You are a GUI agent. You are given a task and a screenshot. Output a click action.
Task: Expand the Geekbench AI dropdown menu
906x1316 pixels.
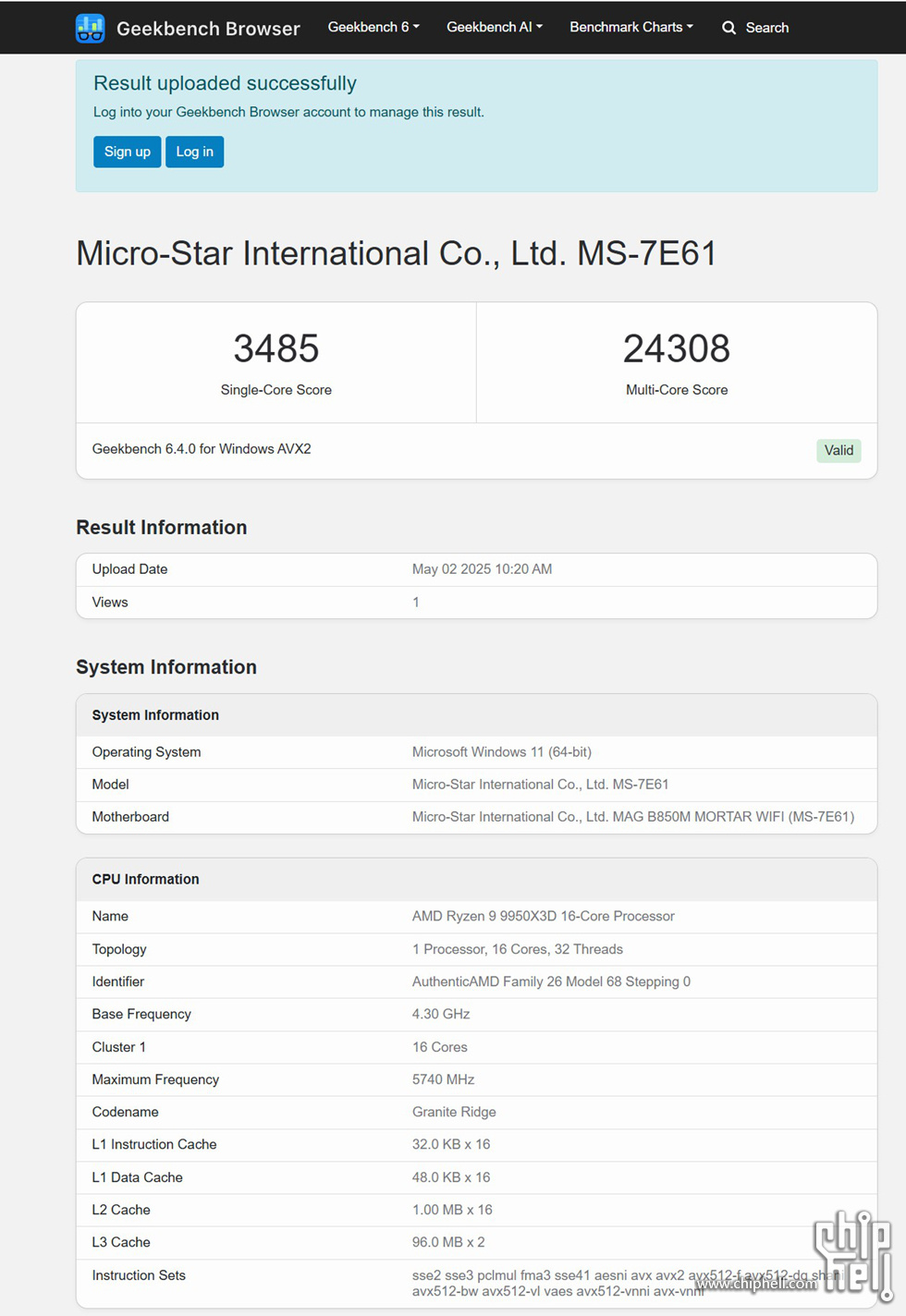point(495,27)
